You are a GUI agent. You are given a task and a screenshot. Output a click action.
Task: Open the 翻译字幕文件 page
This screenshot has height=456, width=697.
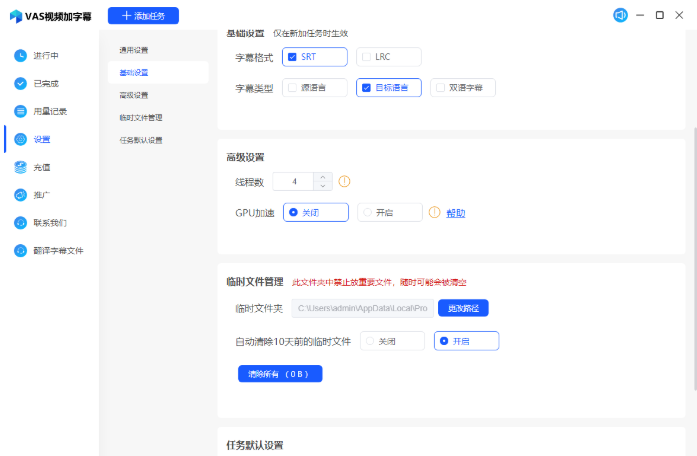tap(59, 251)
